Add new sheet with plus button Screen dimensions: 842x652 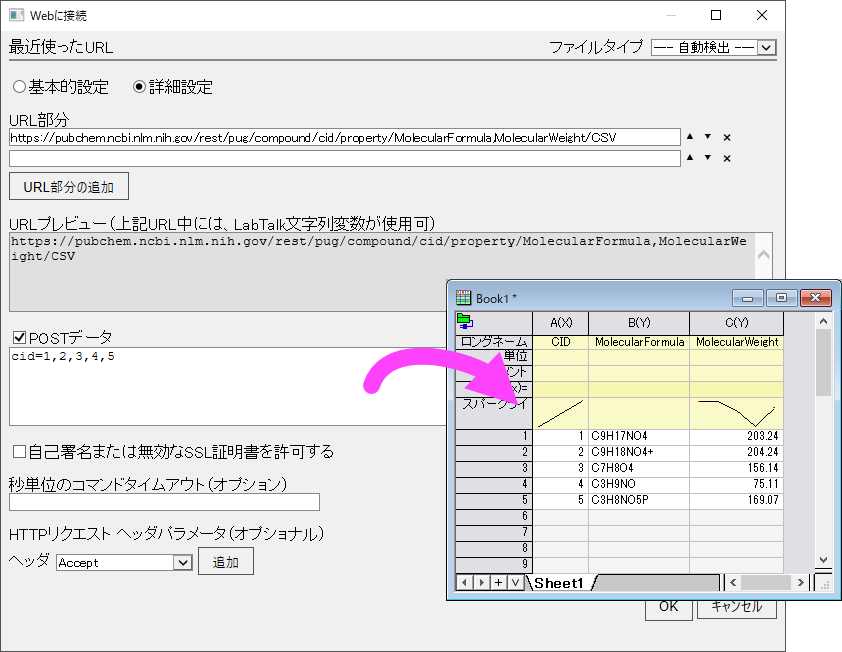499,582
